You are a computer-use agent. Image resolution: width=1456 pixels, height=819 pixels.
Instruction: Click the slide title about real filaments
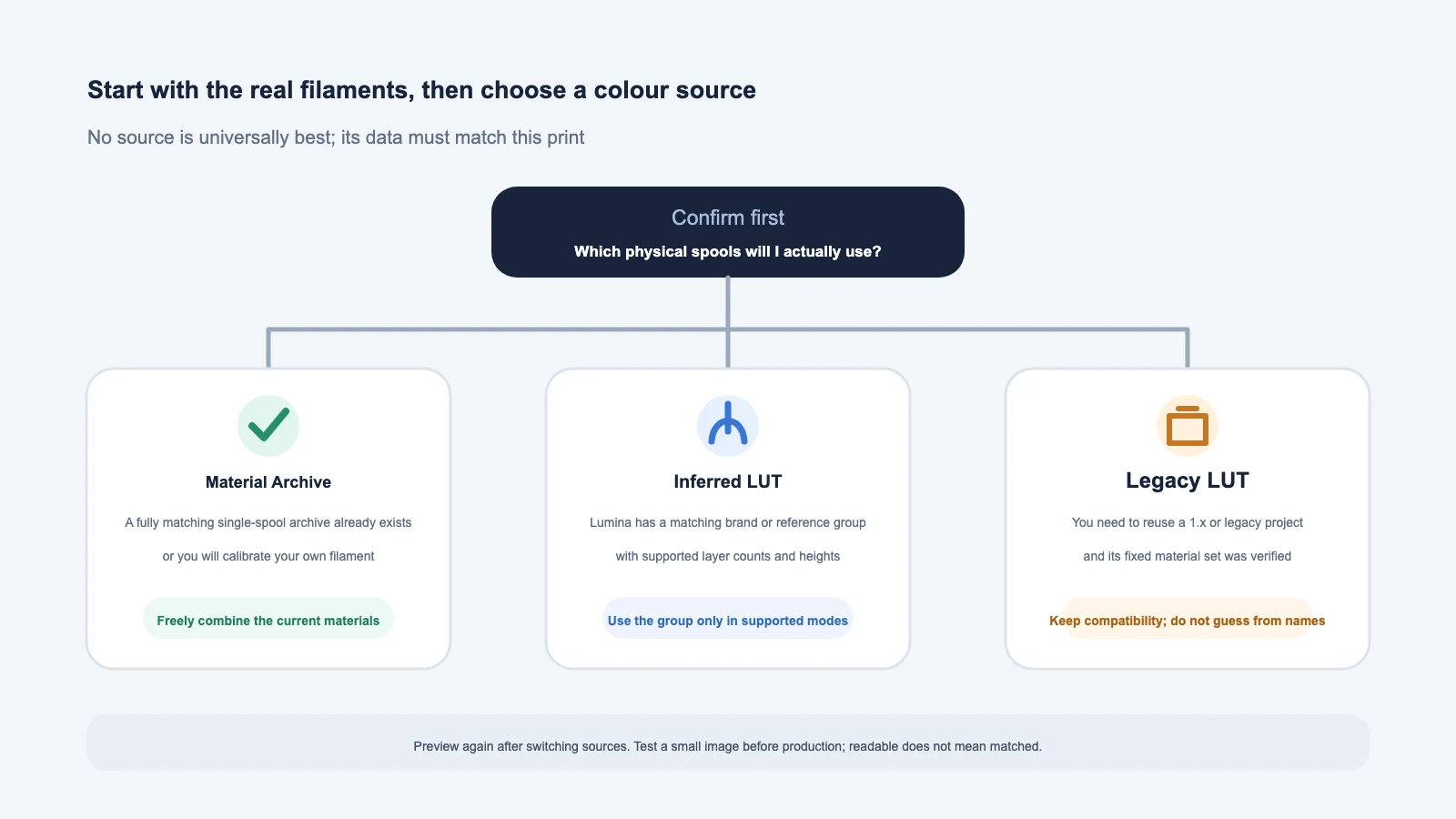(x=421, y=90)
